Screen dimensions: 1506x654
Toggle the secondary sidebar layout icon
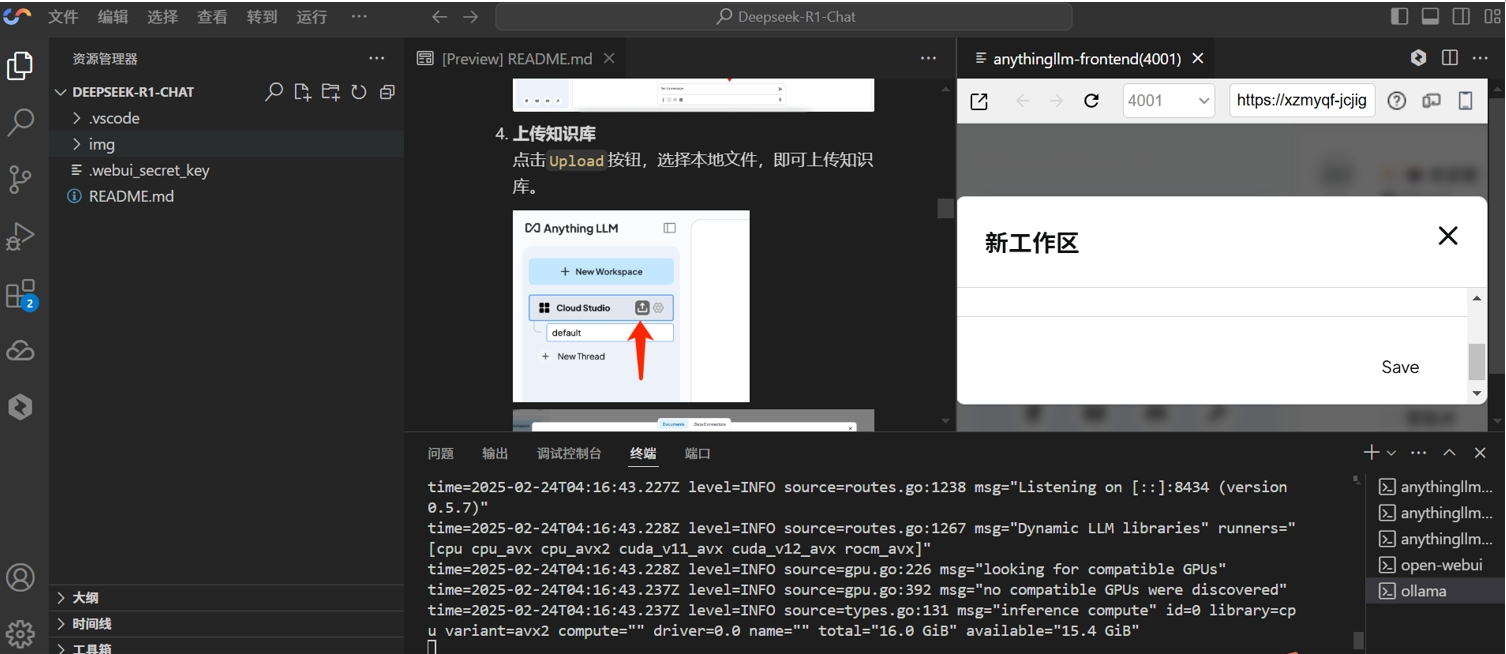[x=1461, y=17]
